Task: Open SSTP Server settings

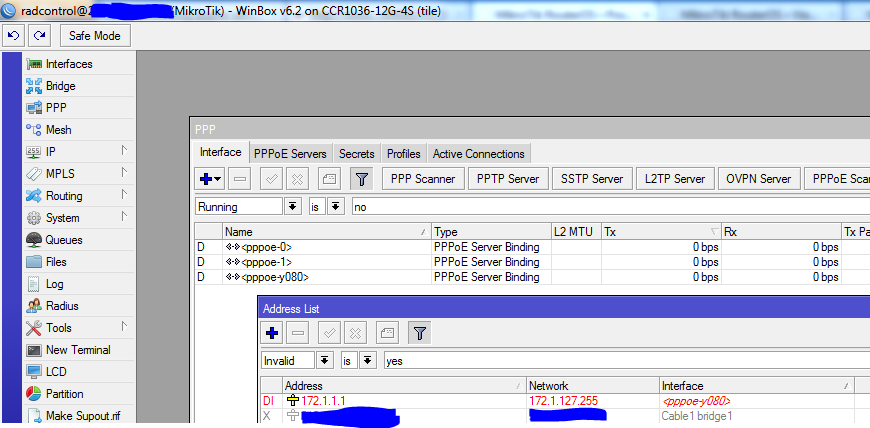Action: pos(591,179)
